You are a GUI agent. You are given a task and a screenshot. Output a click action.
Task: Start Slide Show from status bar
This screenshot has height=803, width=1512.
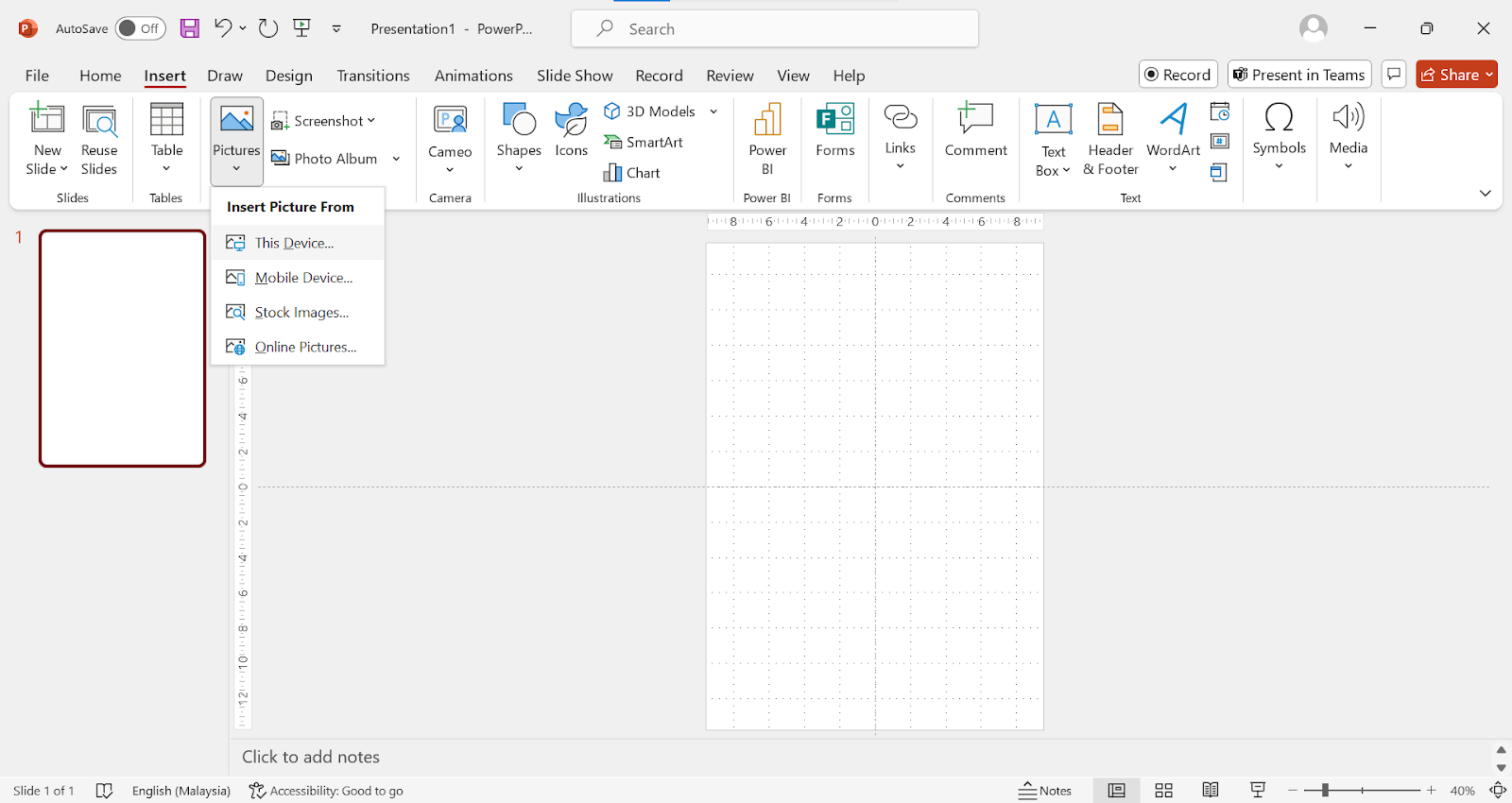(x=1258, y=791)
